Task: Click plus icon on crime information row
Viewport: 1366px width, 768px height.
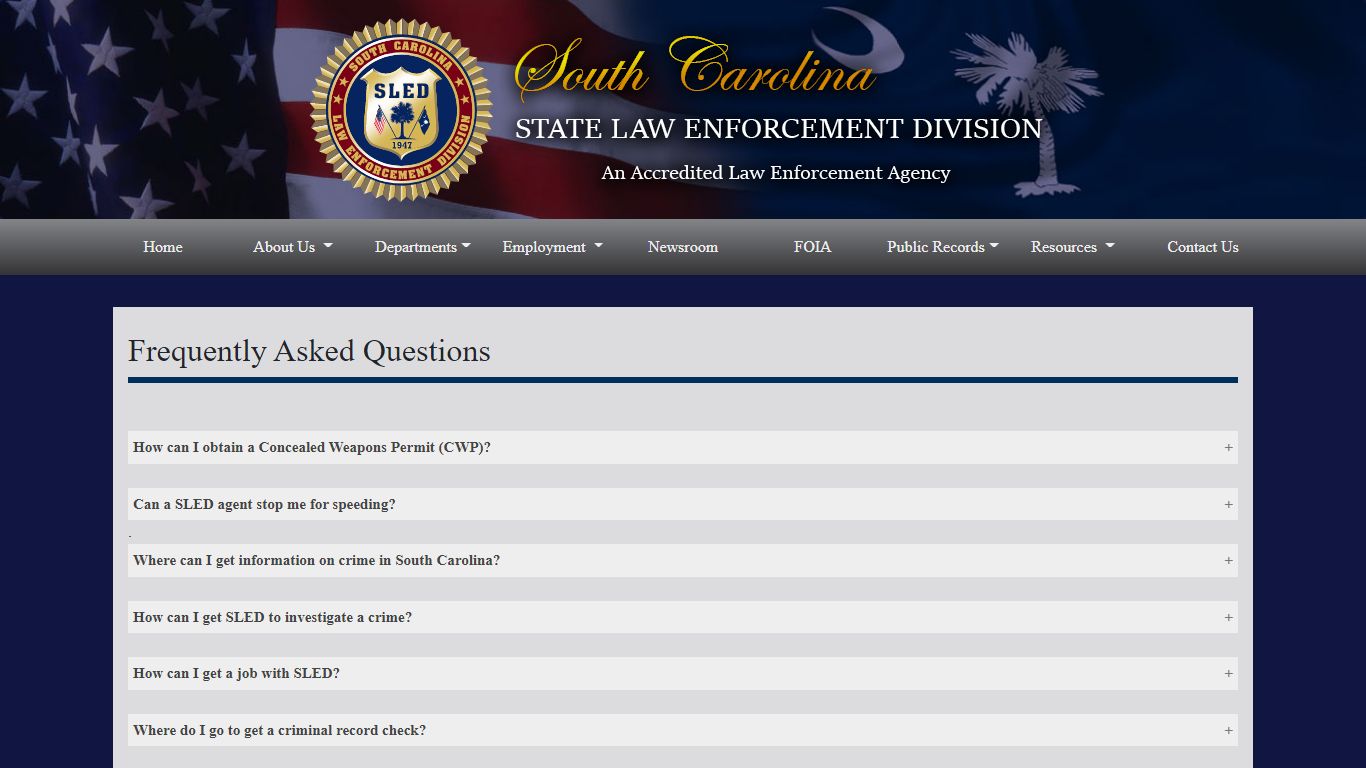Action: [x=1228, y=560]
